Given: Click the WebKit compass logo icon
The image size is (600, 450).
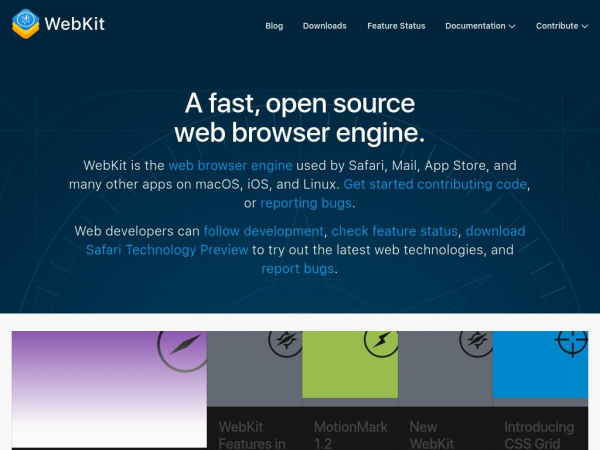Looking at the screenshot, I should (26, 24).
